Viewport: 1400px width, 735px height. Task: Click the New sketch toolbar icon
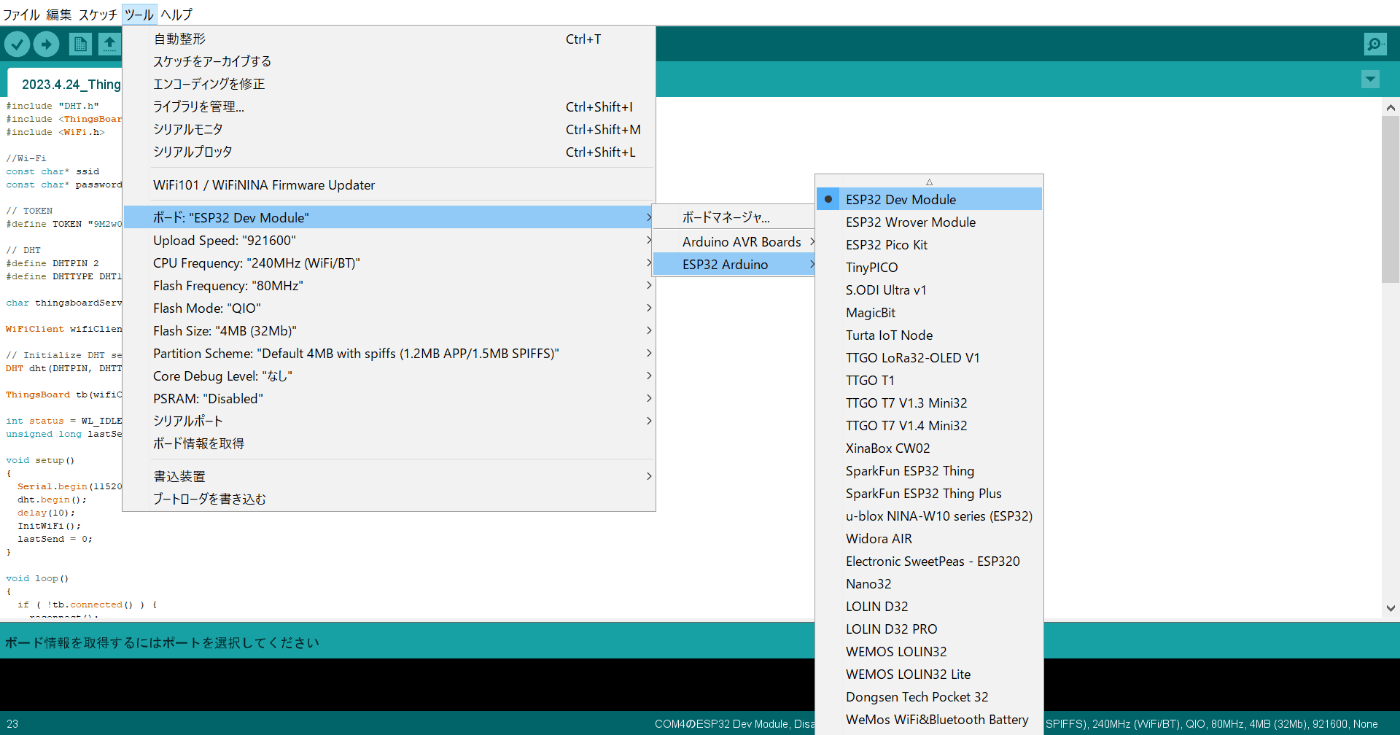[80, 44]
